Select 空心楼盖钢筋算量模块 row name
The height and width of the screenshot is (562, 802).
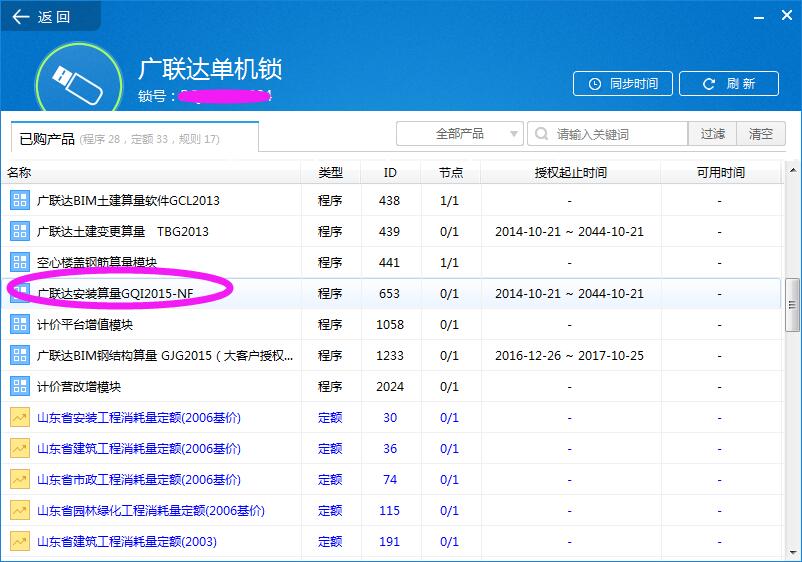[x=97, y=262]
